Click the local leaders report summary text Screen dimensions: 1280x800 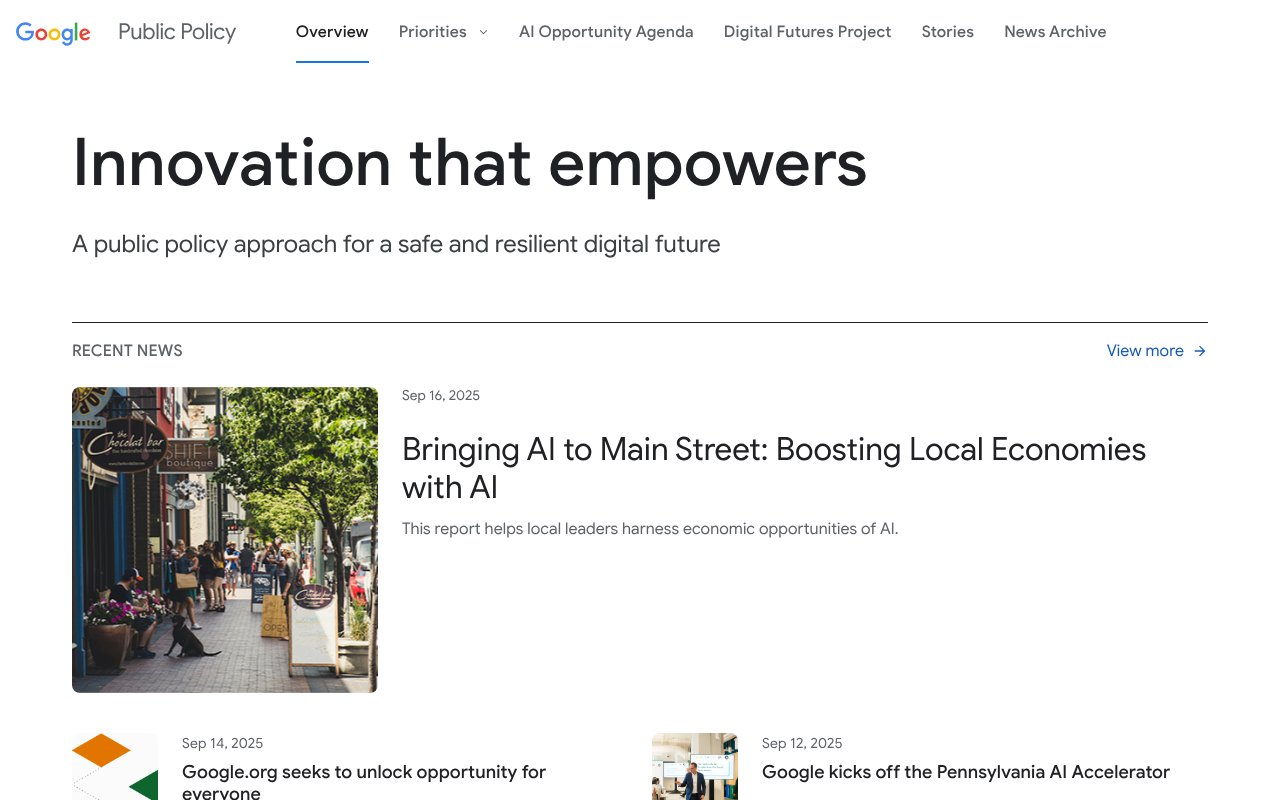[x=650, y=528]
